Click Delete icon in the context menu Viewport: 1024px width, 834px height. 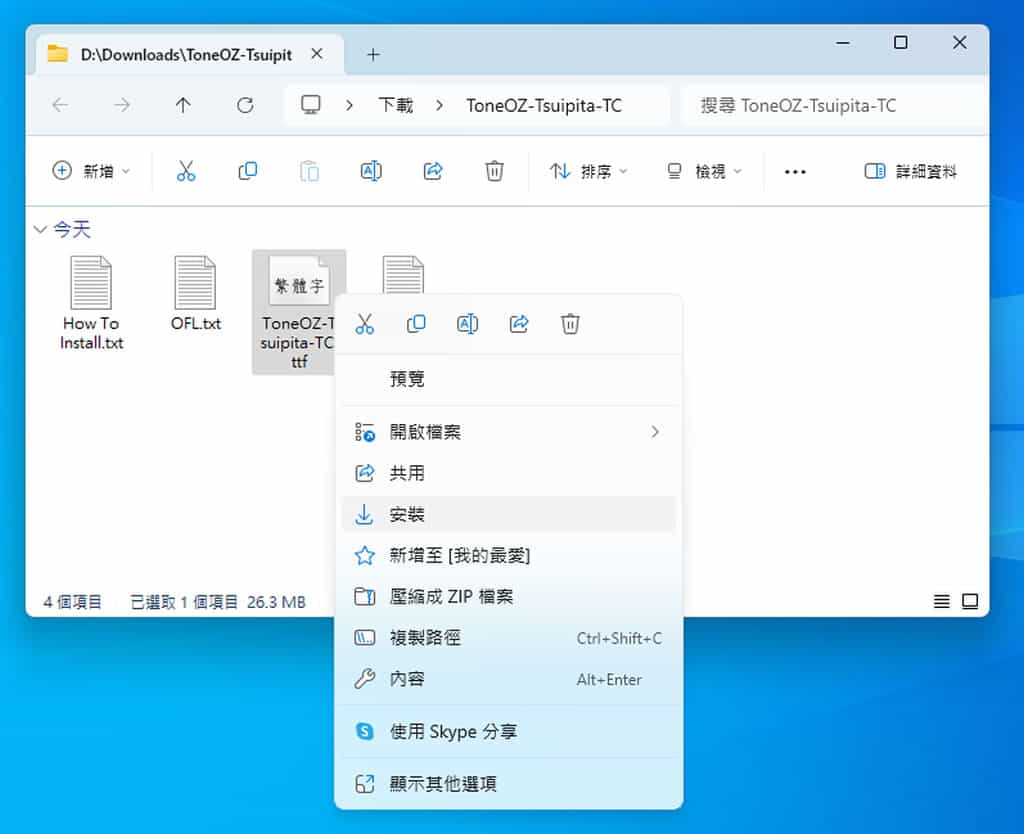[x=570, y=324]
